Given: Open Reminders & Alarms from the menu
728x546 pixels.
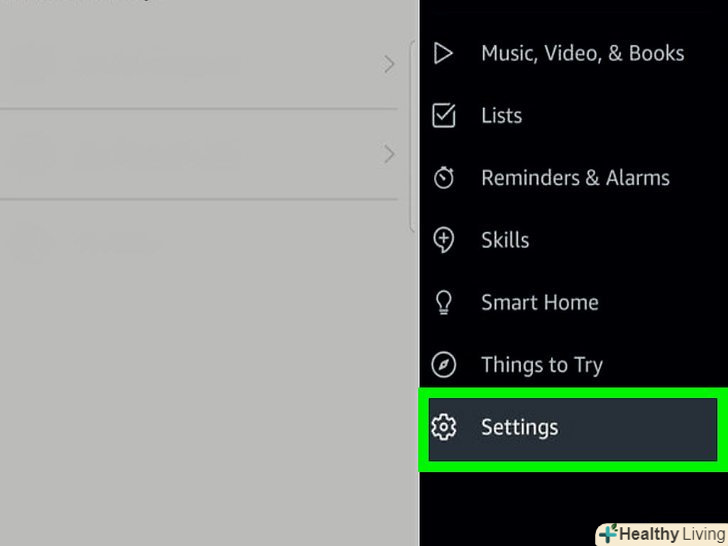Looking at the screenshot, I should tap(575, 178).
